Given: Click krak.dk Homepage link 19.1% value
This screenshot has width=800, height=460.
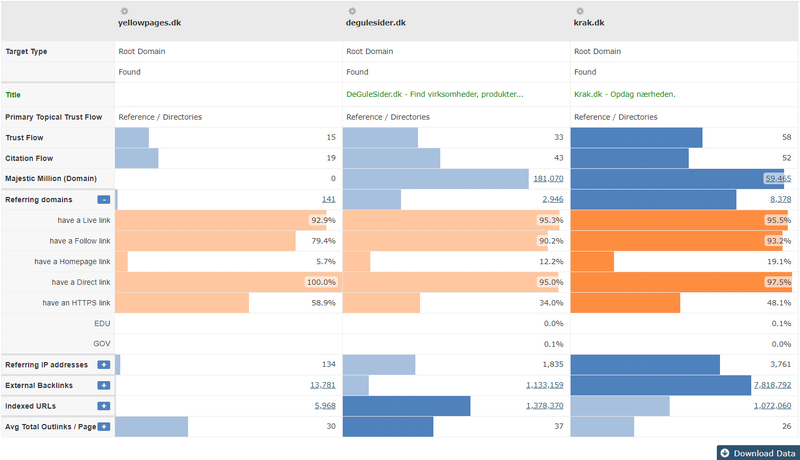Looking at the screenshot, I should 779,262.
